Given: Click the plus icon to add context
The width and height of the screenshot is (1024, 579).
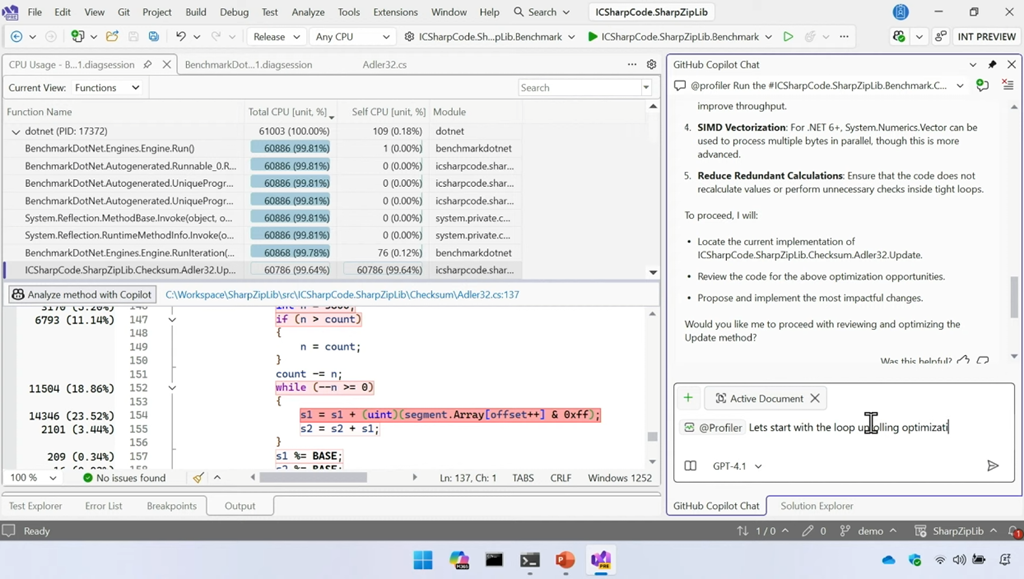Looking at the screenshot, I should pos(688,398).
